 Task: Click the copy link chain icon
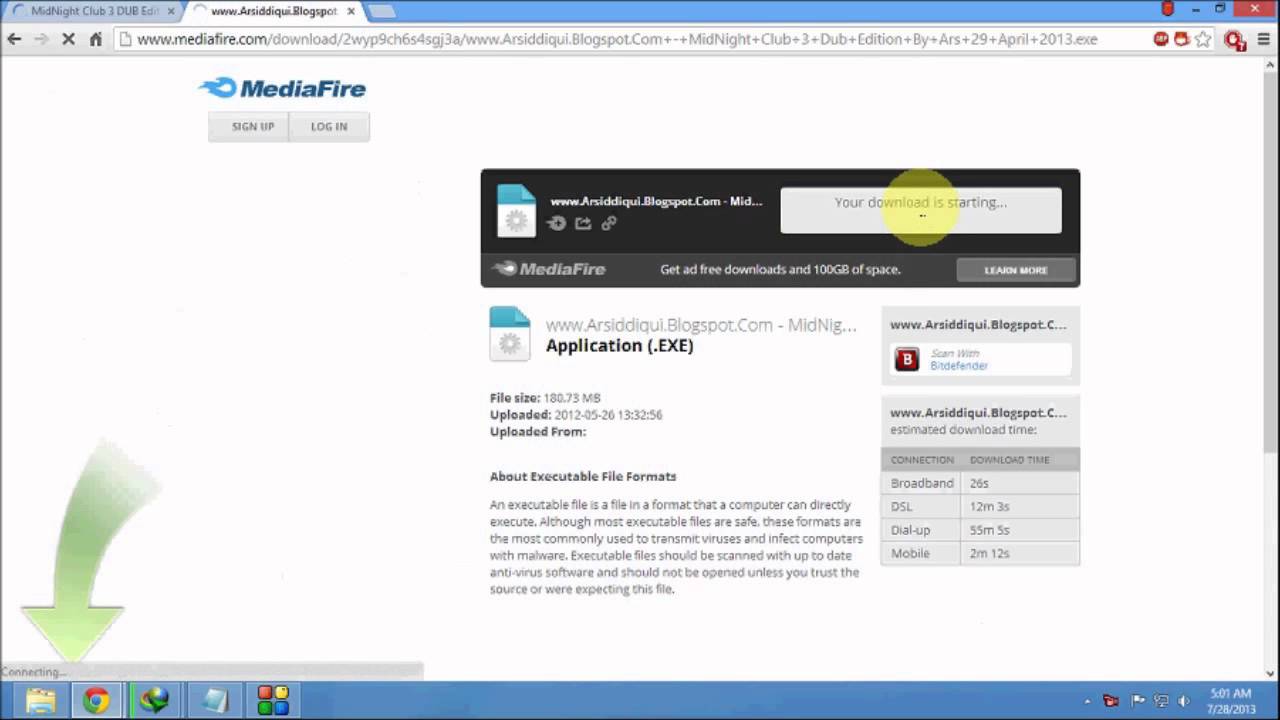point(609,224)
